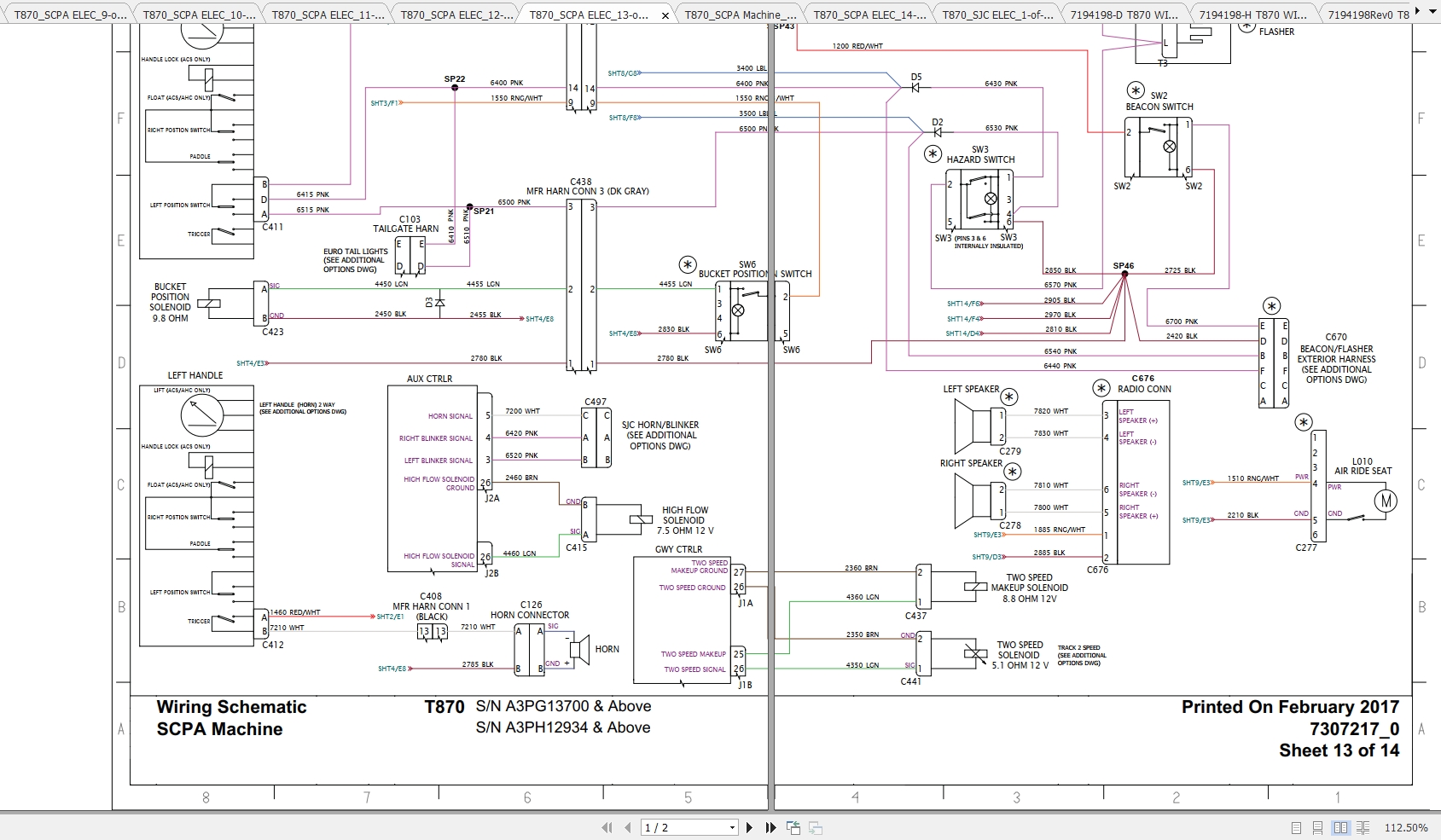1441x840 pixels.
Task: Go to the previous page
Action: pos(628,827)
